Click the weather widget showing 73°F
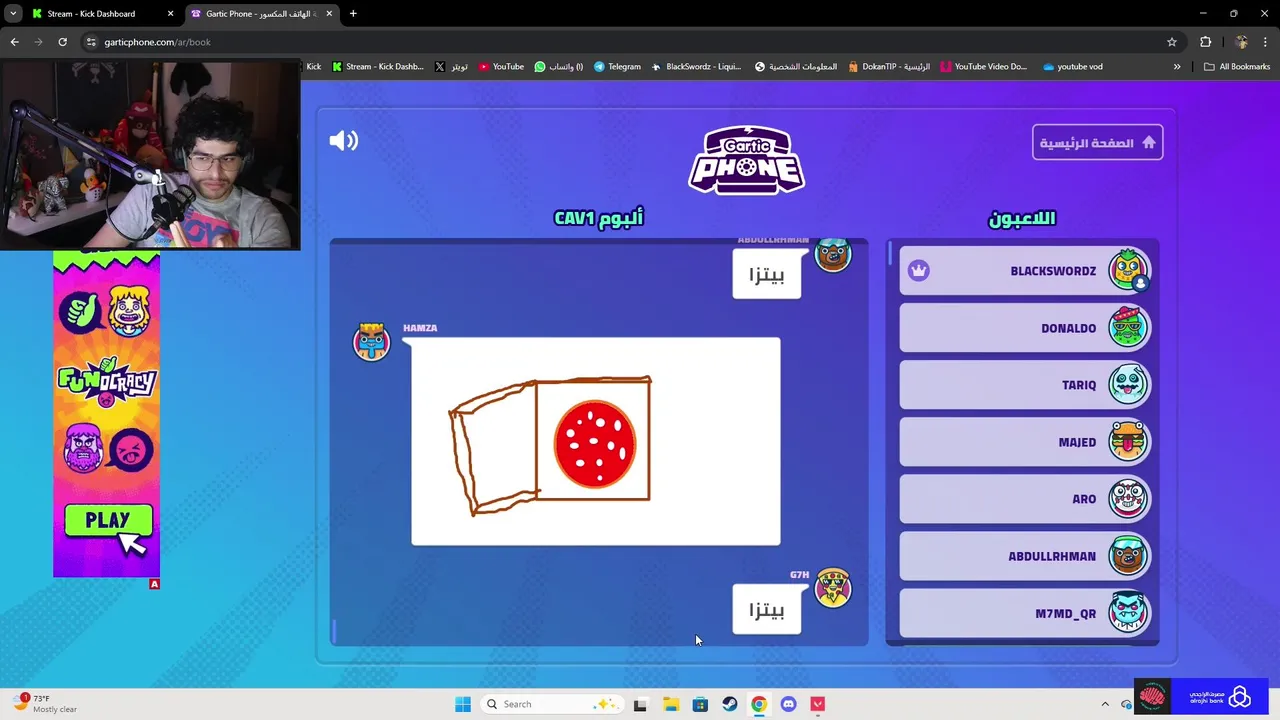This screenshot has height=720, width=1280. coord(45,704)
